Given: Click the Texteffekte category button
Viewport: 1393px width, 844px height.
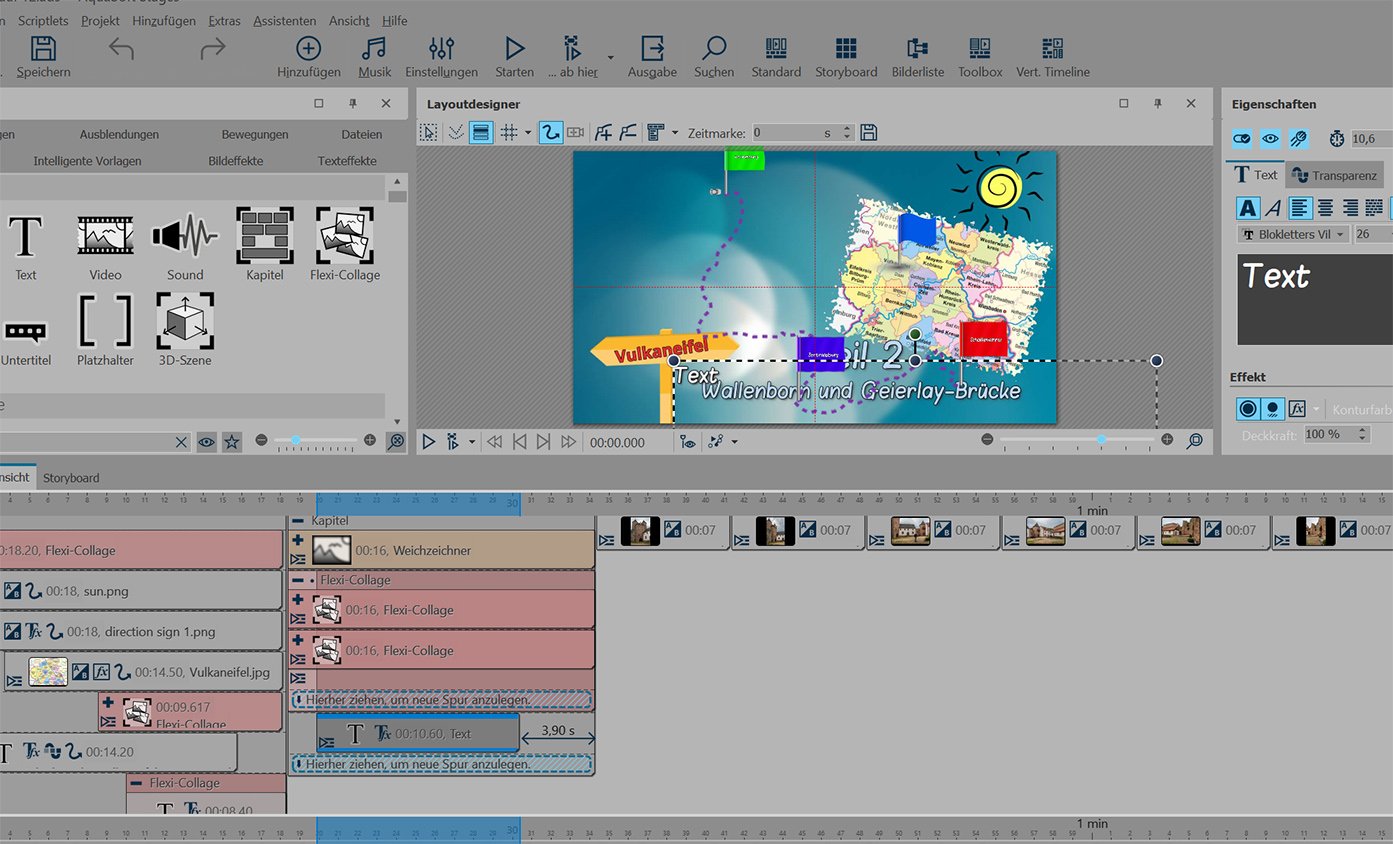Looking at the screenshot, I should [347, 161].
